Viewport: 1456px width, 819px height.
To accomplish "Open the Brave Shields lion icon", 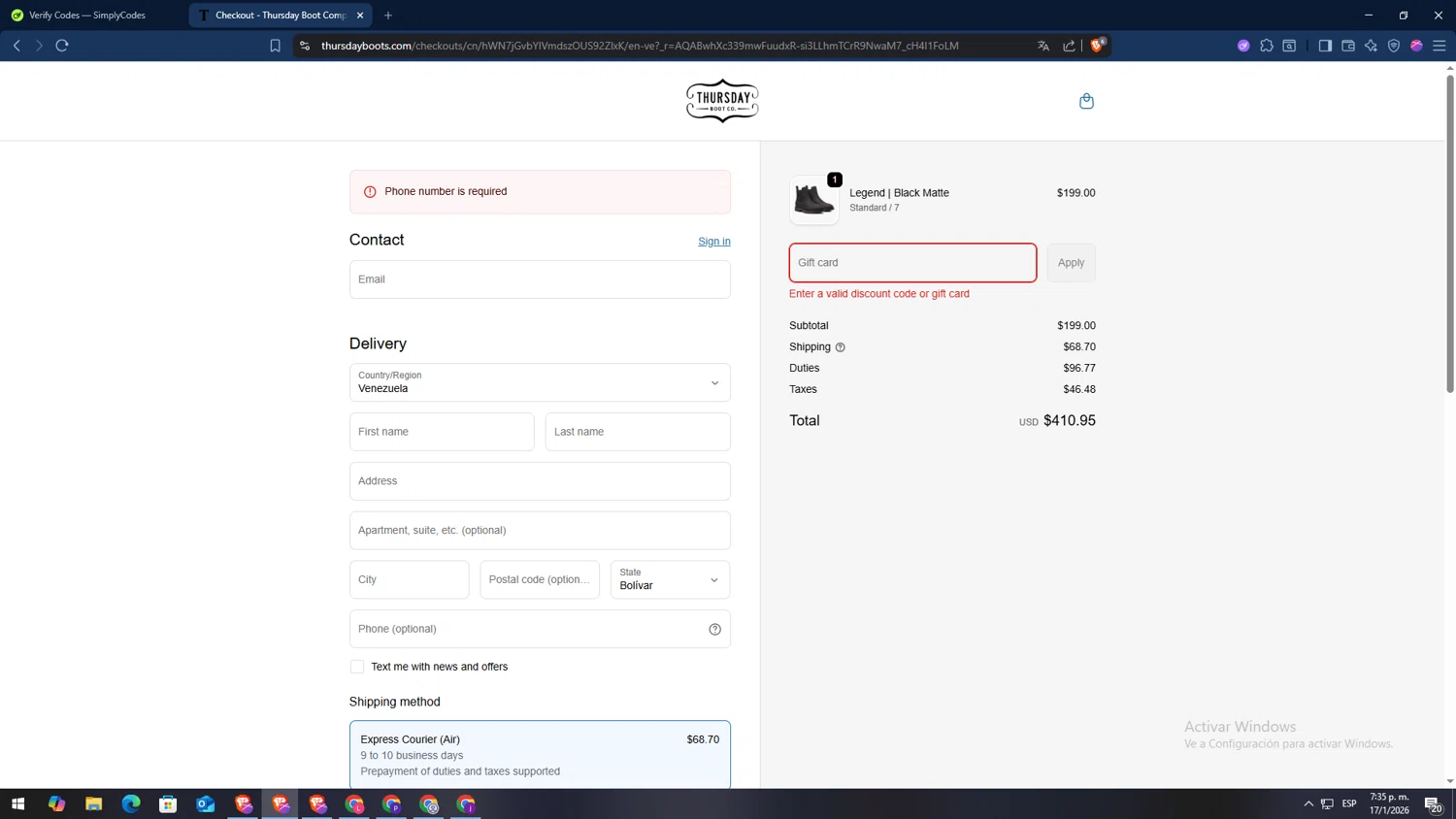I will pyautogui.click(x=1097, y=45).
